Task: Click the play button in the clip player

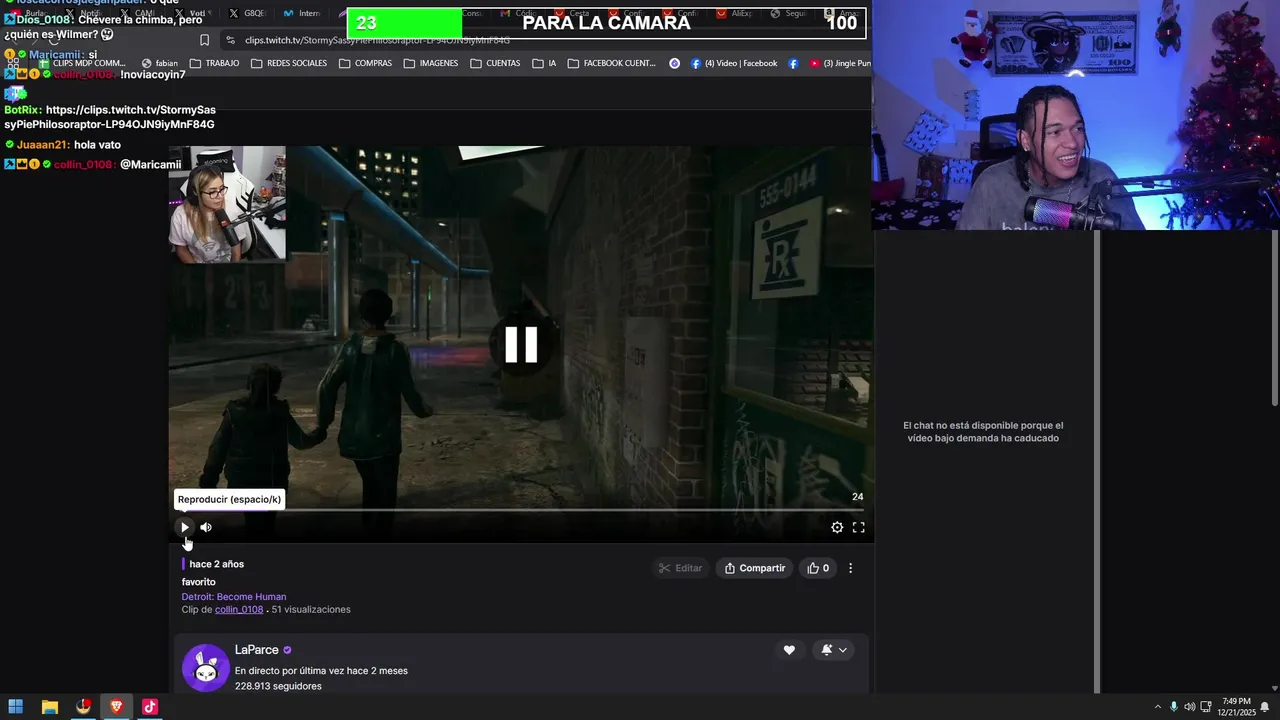Action: 185,527
